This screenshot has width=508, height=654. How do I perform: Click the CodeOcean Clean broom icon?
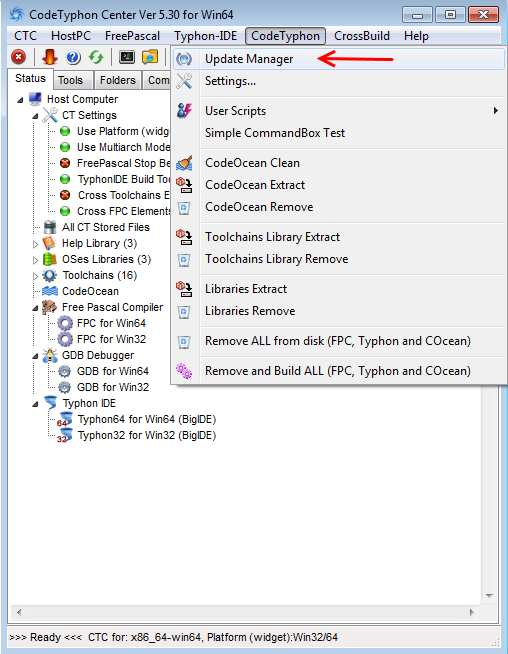(184, 163)
